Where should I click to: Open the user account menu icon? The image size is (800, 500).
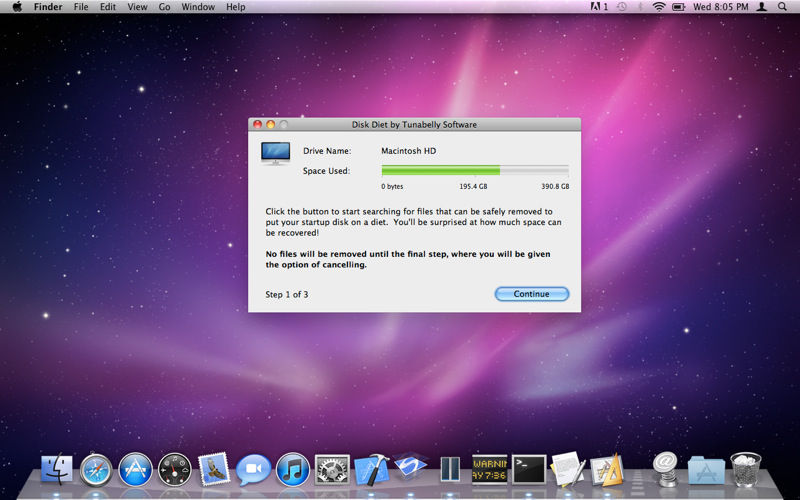pyautogui.click(x=762, y=7)
